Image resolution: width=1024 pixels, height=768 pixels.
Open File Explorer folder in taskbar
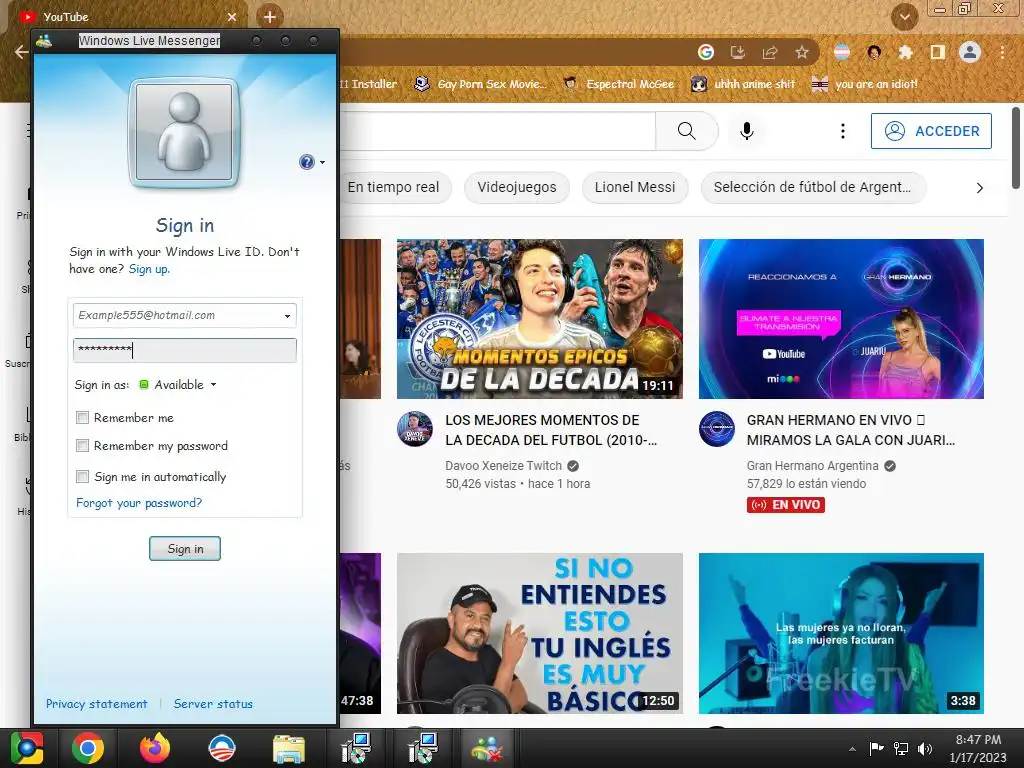289,750
